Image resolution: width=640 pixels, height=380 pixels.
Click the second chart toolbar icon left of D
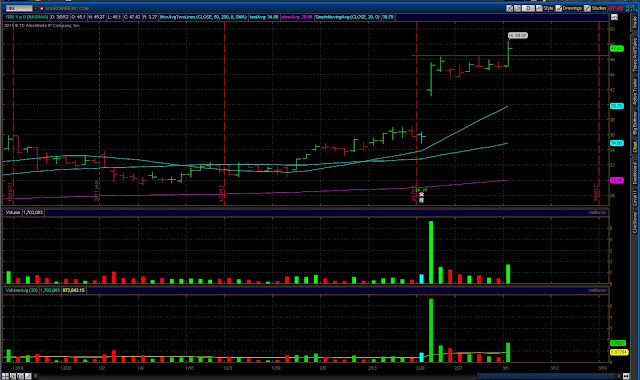pyautogui.click(x=517, y=8)
